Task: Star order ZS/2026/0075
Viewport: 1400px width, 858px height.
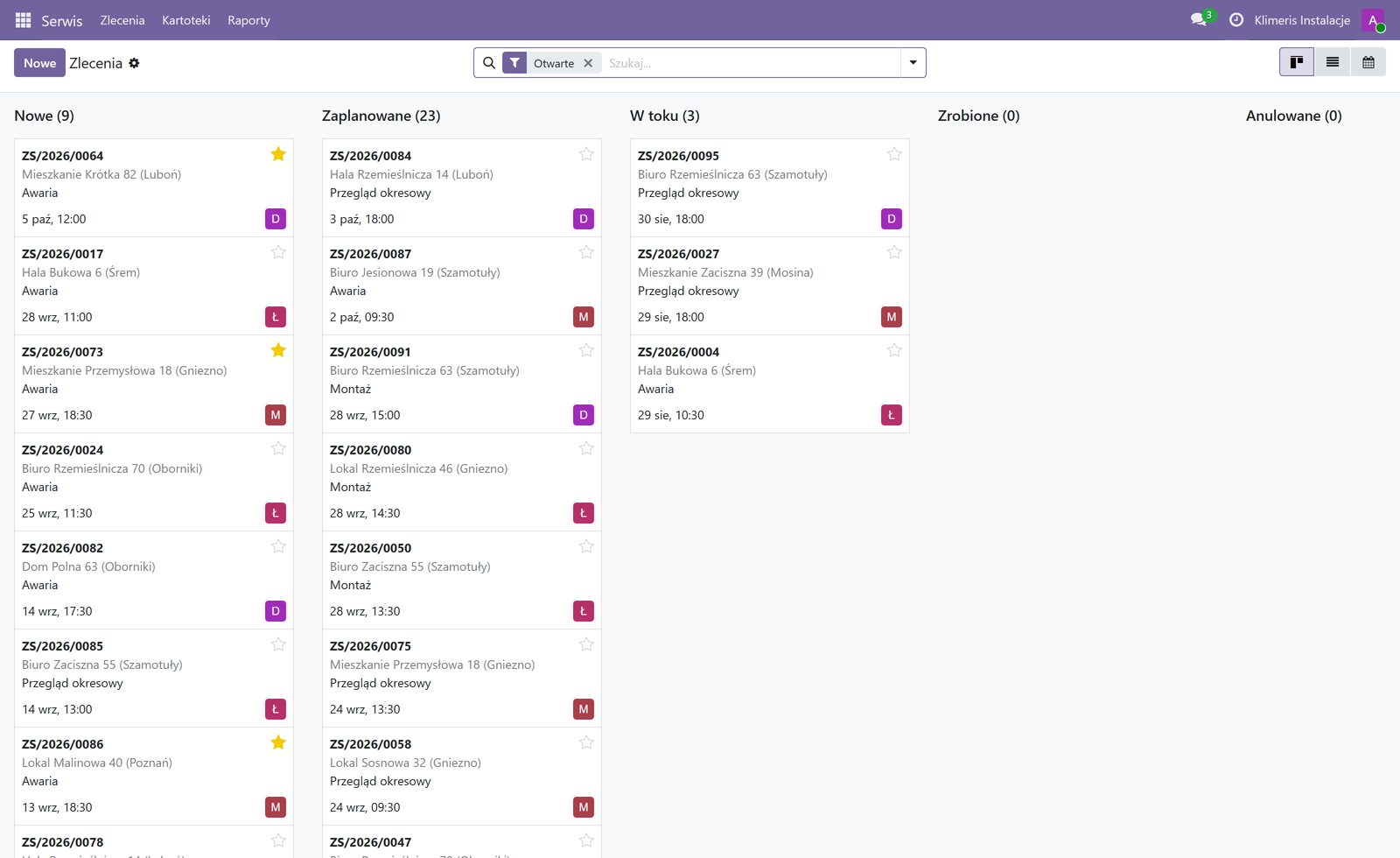Action: (x=586, y=644)
